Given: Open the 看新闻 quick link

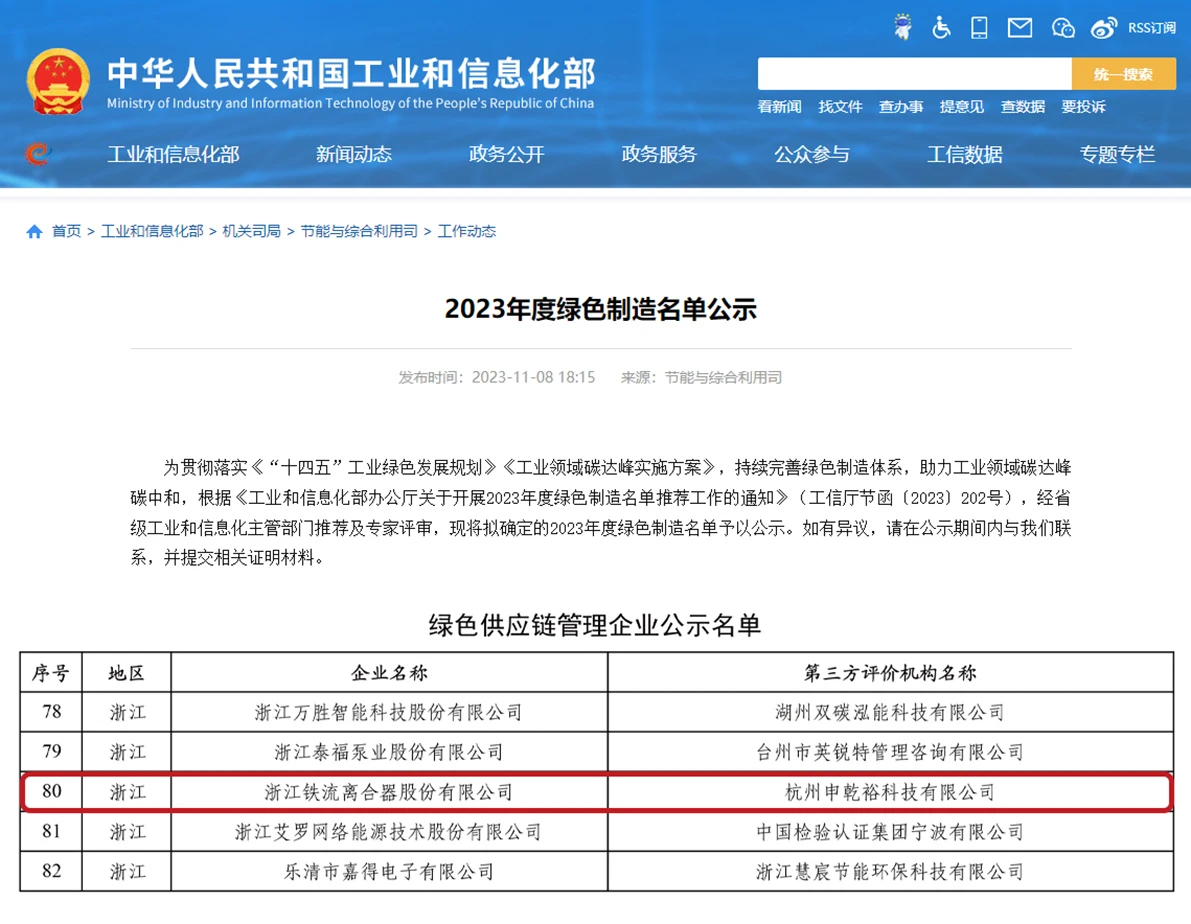Looking at the screenshot, I should coord(778,106).
